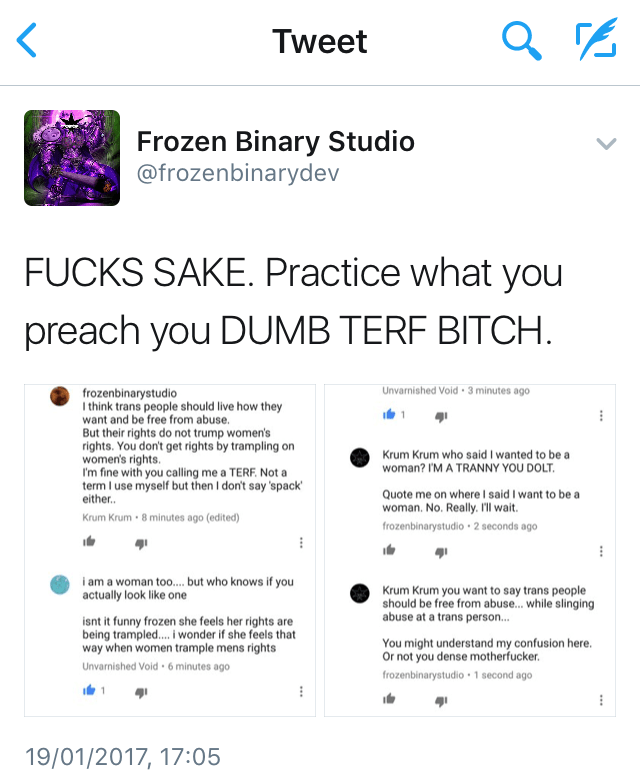640x782 pixels.
Task: Like the 'dense motherfucker' reply
Action: (x=390, y=700)
